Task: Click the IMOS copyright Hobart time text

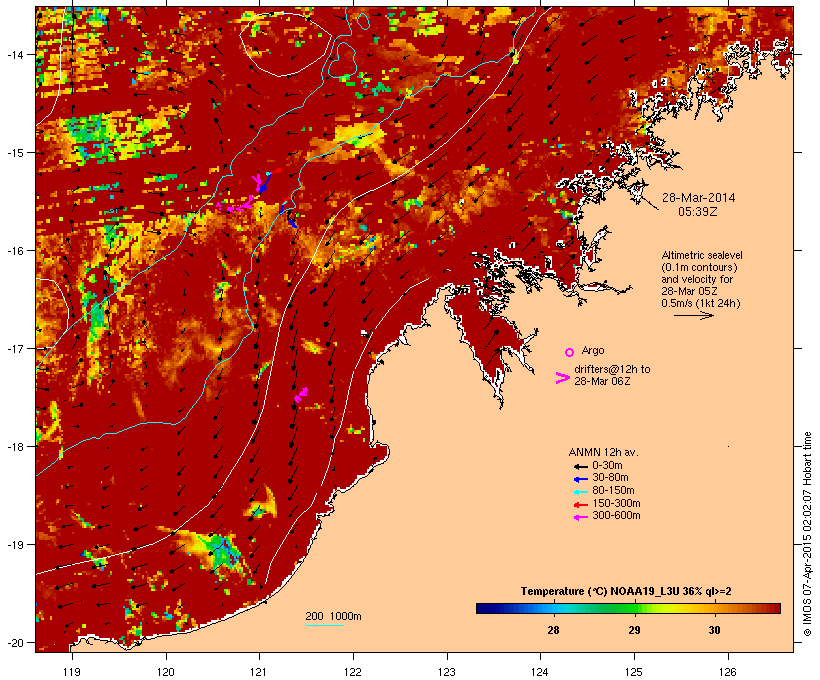Action: coord(807,534)
